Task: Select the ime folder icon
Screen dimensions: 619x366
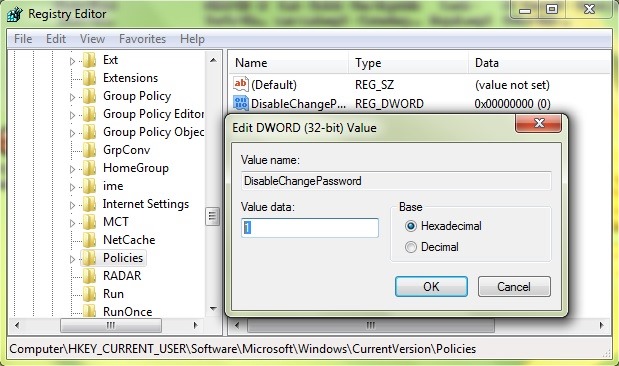Action: tap(90, 186)
